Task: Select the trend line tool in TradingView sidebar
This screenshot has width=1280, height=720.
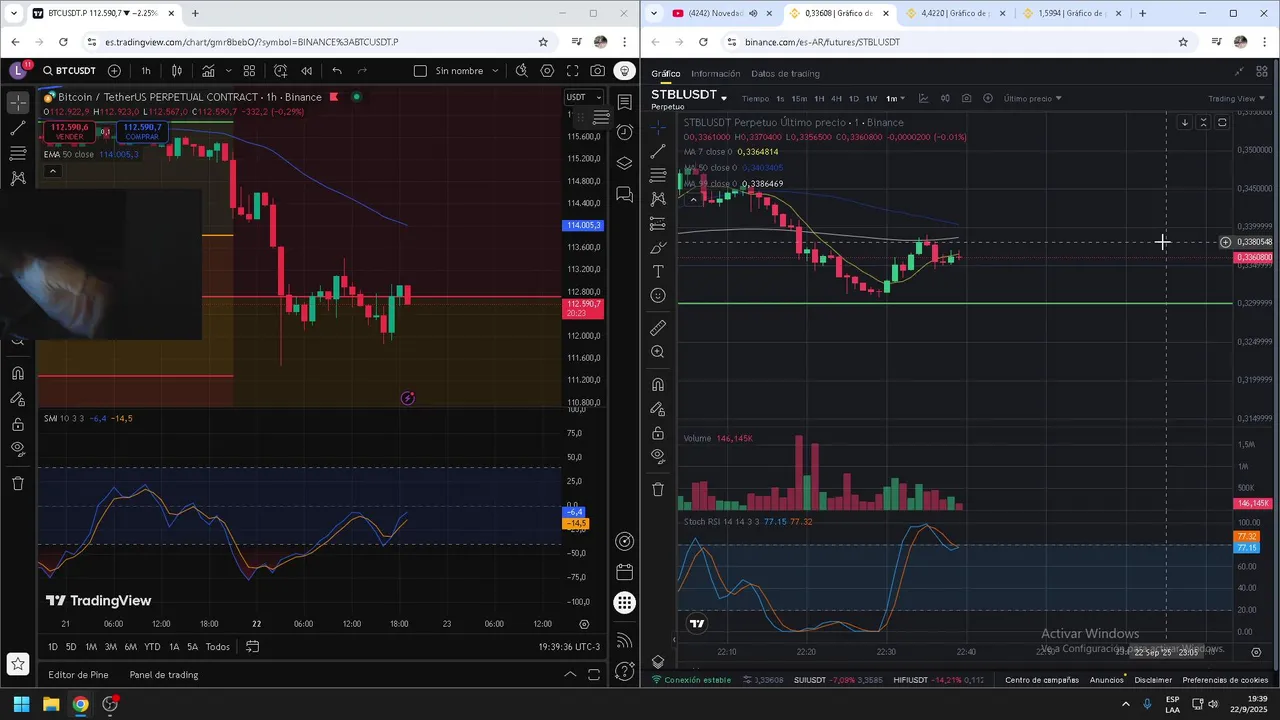Action: 18,128
